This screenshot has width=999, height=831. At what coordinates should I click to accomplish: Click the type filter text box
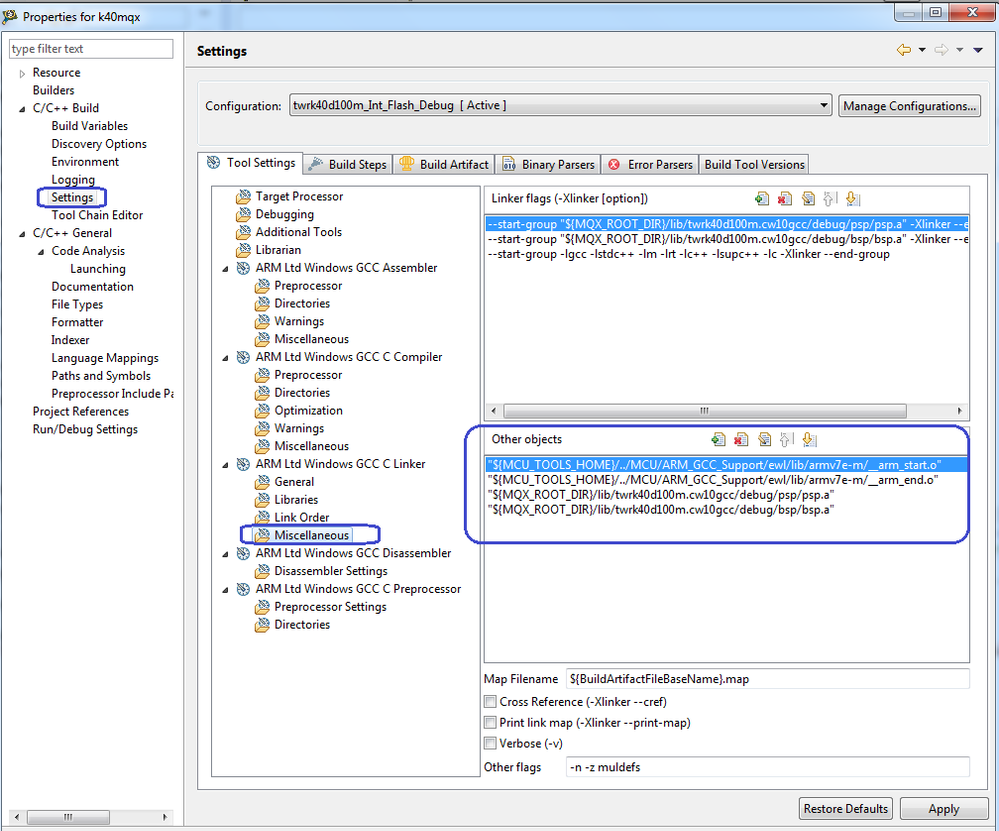point(90,49)
